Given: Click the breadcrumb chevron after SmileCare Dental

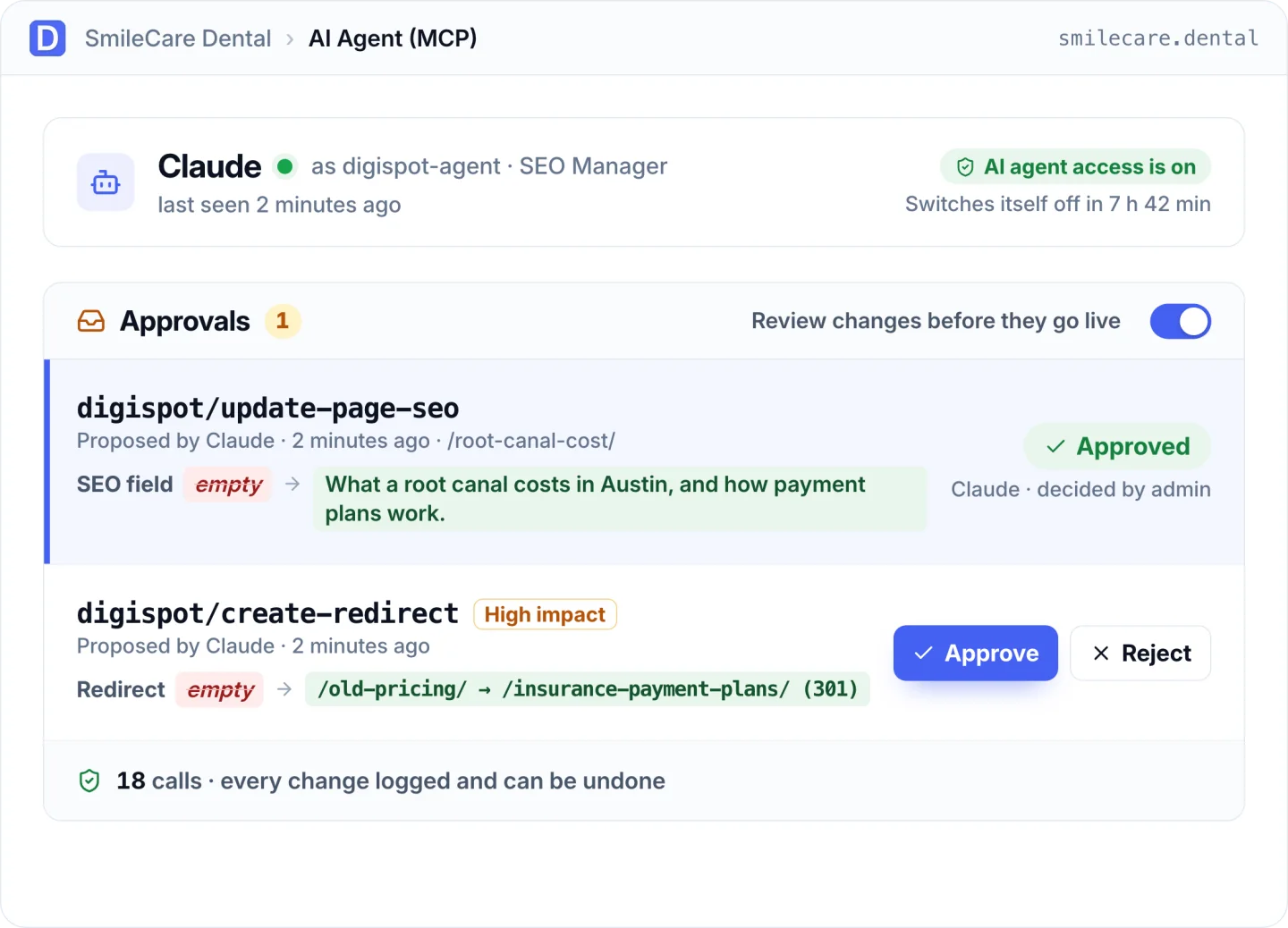Looking at the screenshot, I should pos(290,39).
